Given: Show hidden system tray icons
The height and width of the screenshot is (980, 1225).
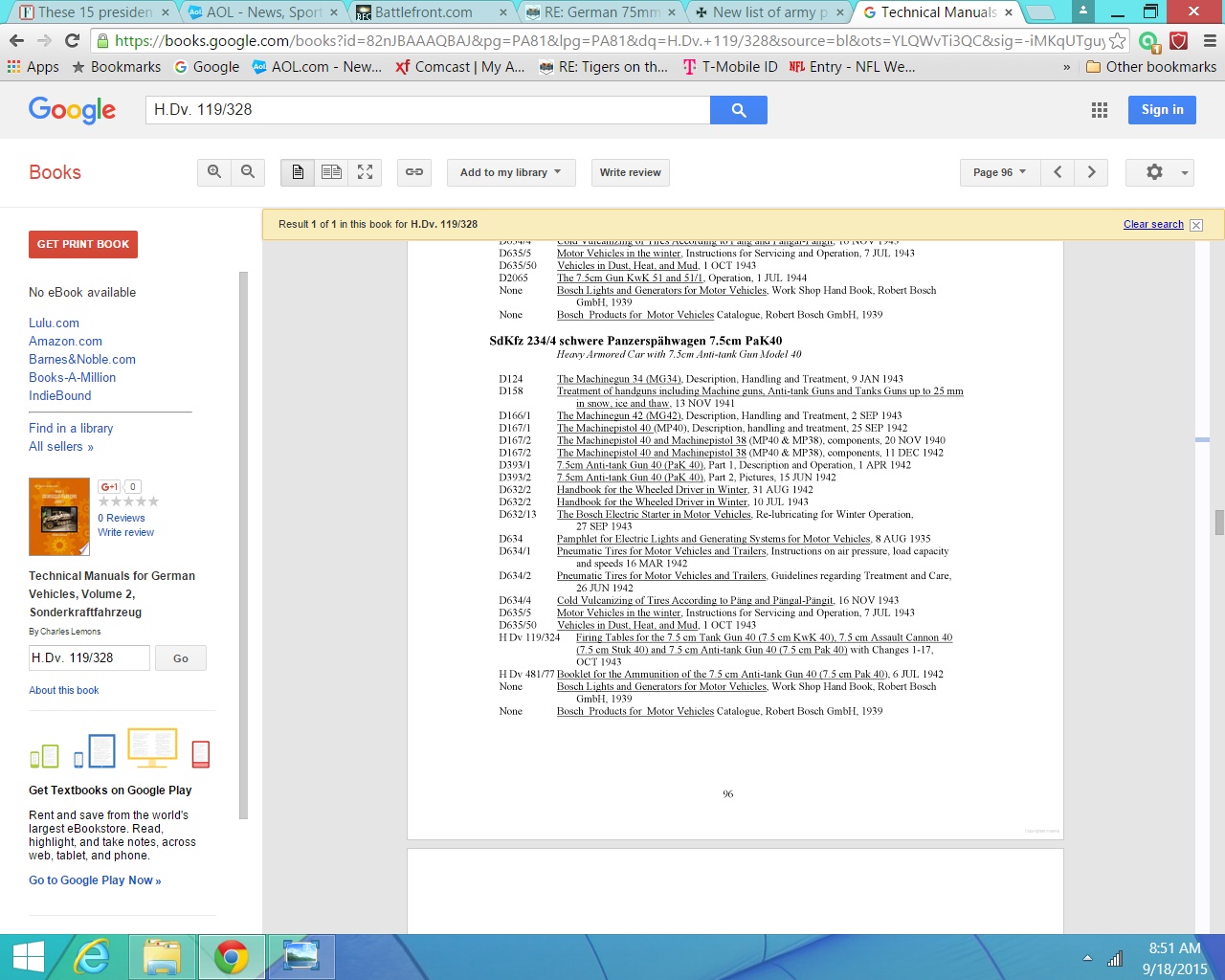Looking at the screenshot, I should click(x=1087, y=958).
